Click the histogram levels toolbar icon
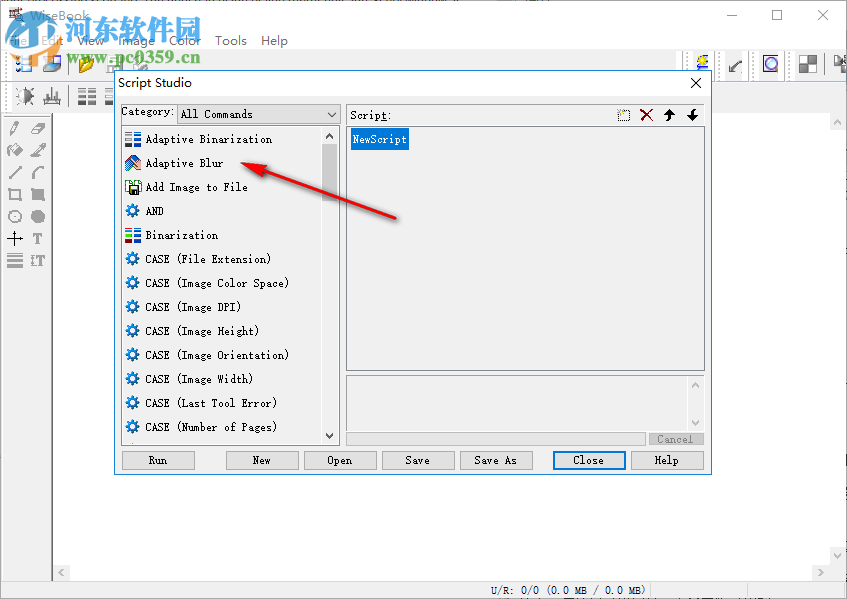The width and height of the screenshot is (847, 599). [52, 96]
